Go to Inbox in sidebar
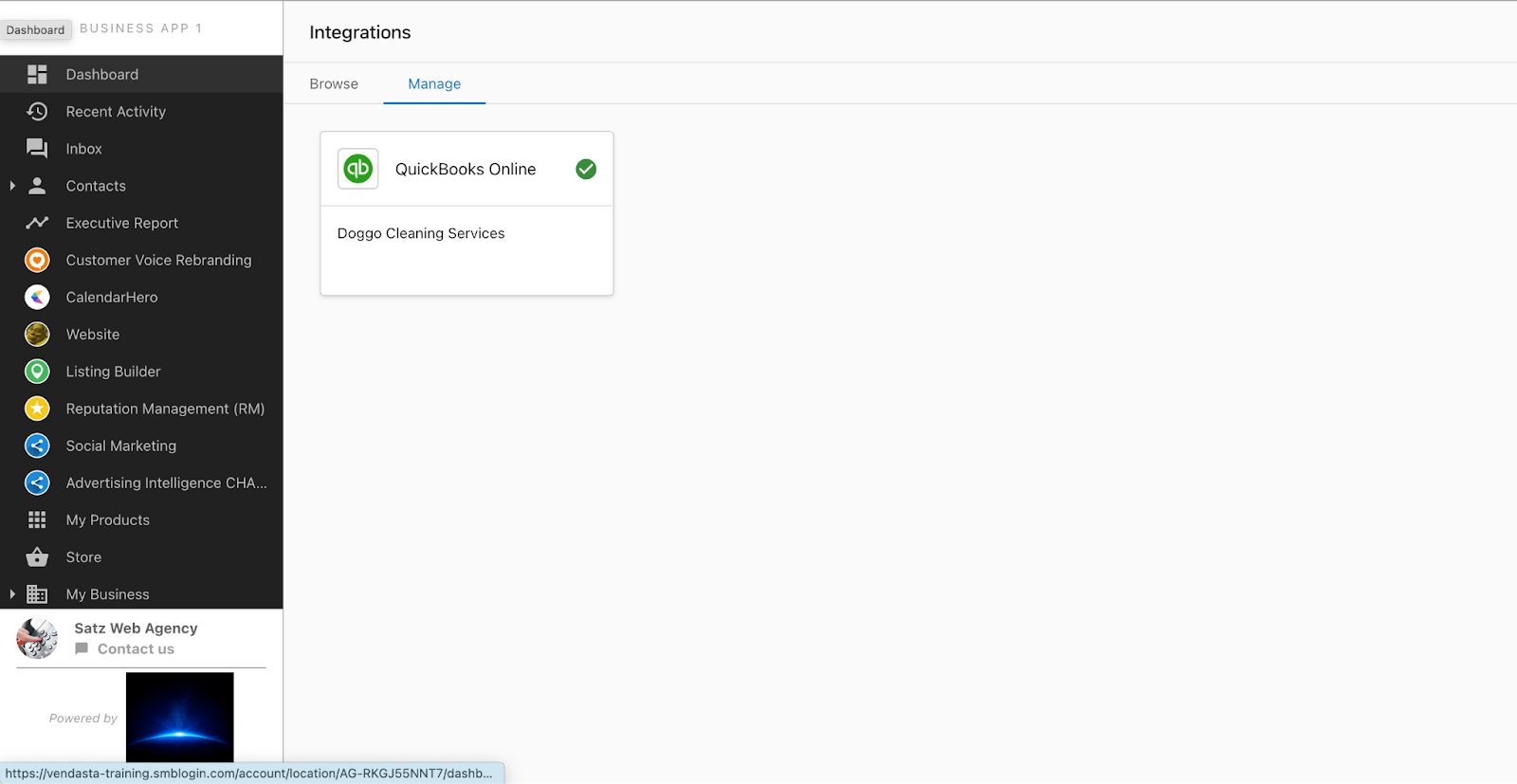The width and height of the screenshot is (1517, 784). click(141, 149)
